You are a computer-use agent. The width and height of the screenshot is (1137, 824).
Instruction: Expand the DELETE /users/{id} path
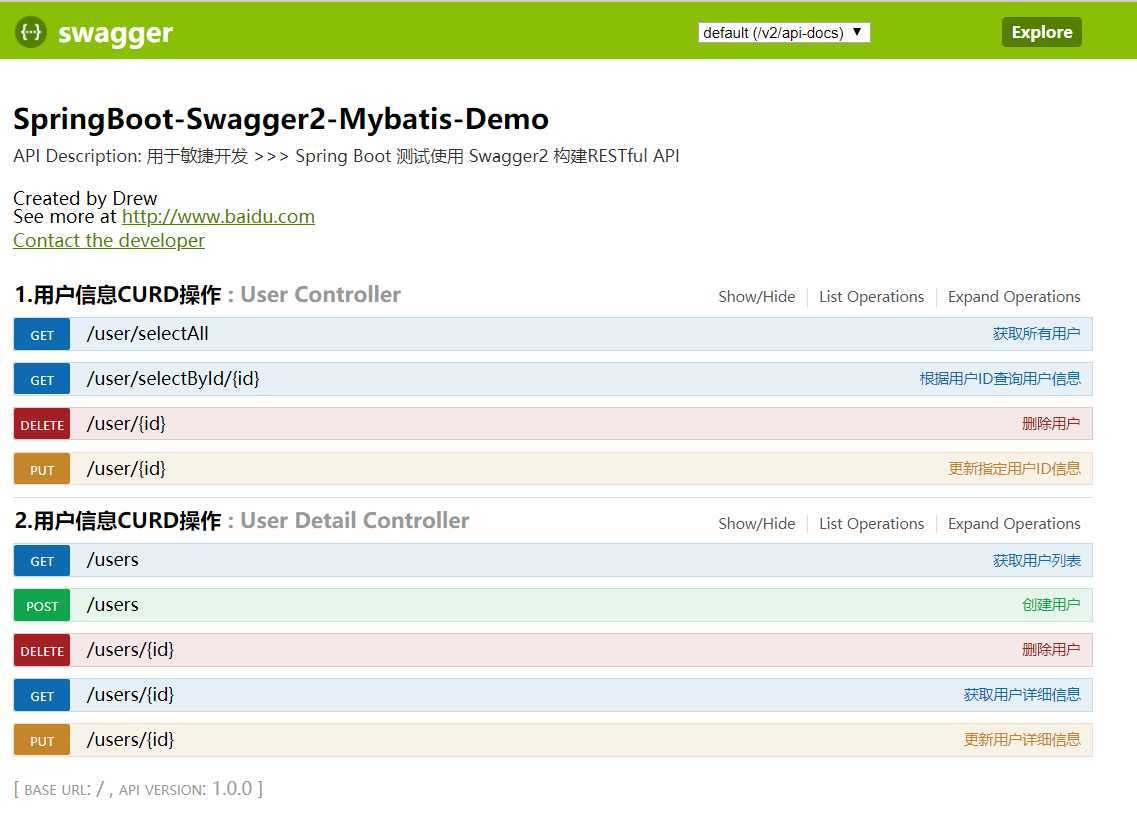(131, 650)
